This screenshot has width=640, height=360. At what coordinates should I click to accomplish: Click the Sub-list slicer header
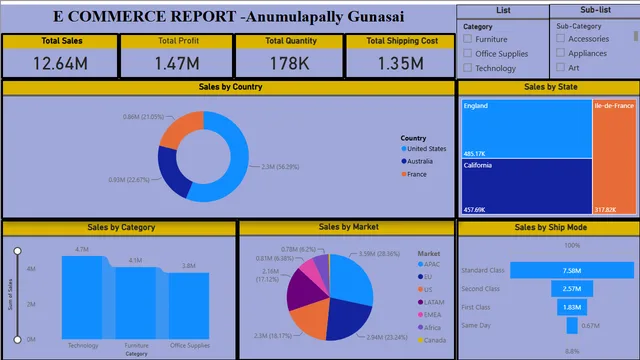595,10
